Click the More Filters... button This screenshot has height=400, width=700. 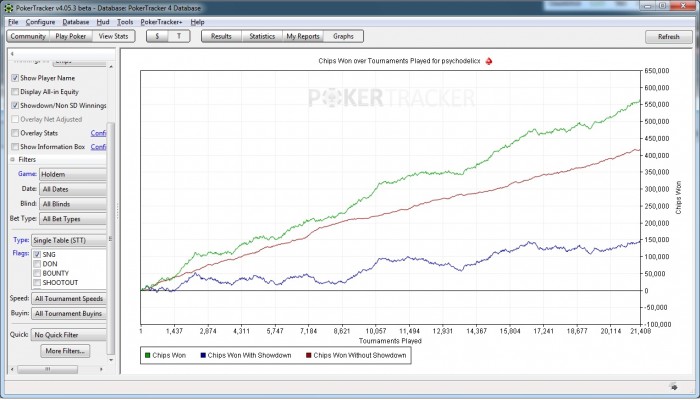click(x=65, y=351)
